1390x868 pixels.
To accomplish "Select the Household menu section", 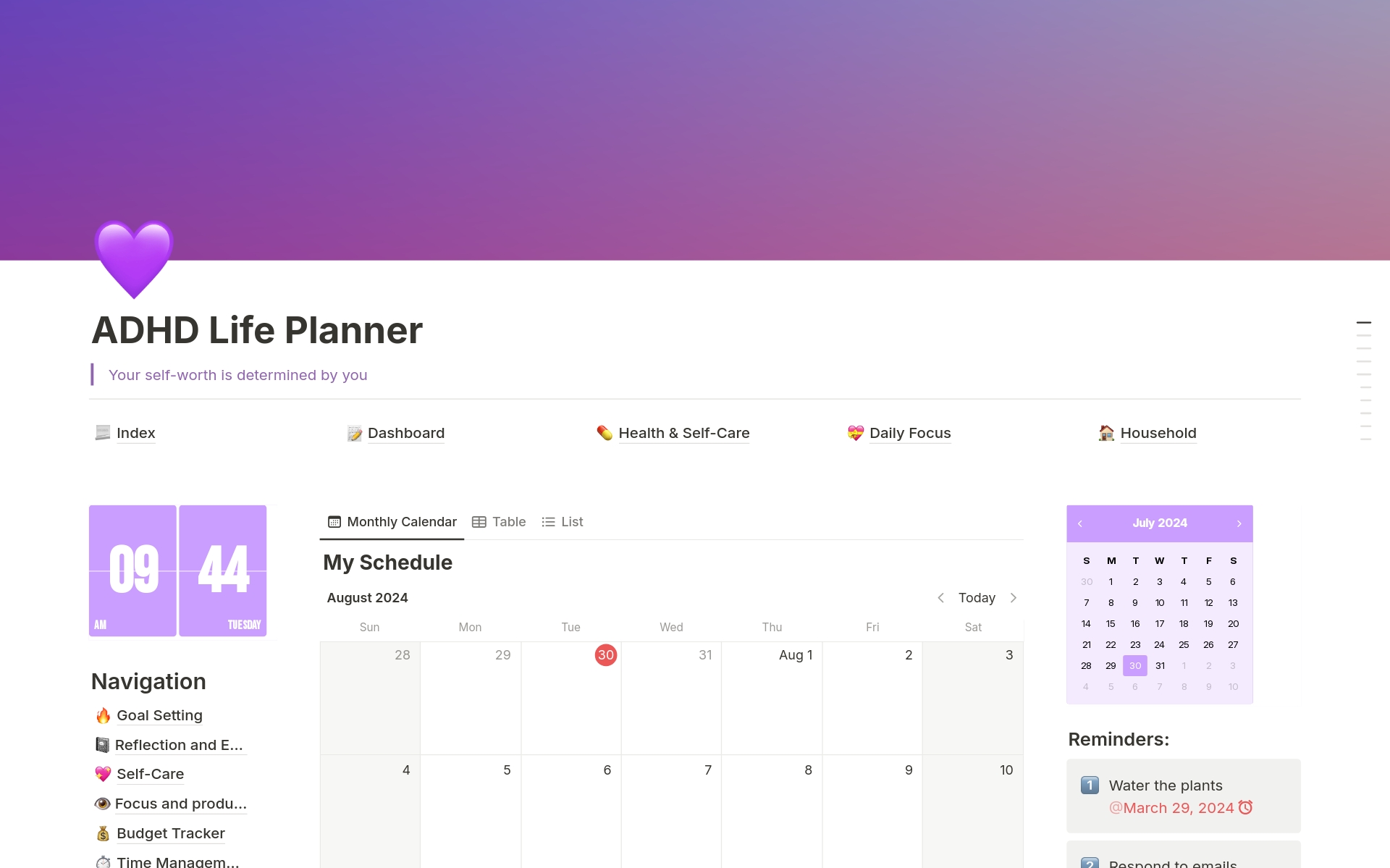I will click(x=1156, y=432).
